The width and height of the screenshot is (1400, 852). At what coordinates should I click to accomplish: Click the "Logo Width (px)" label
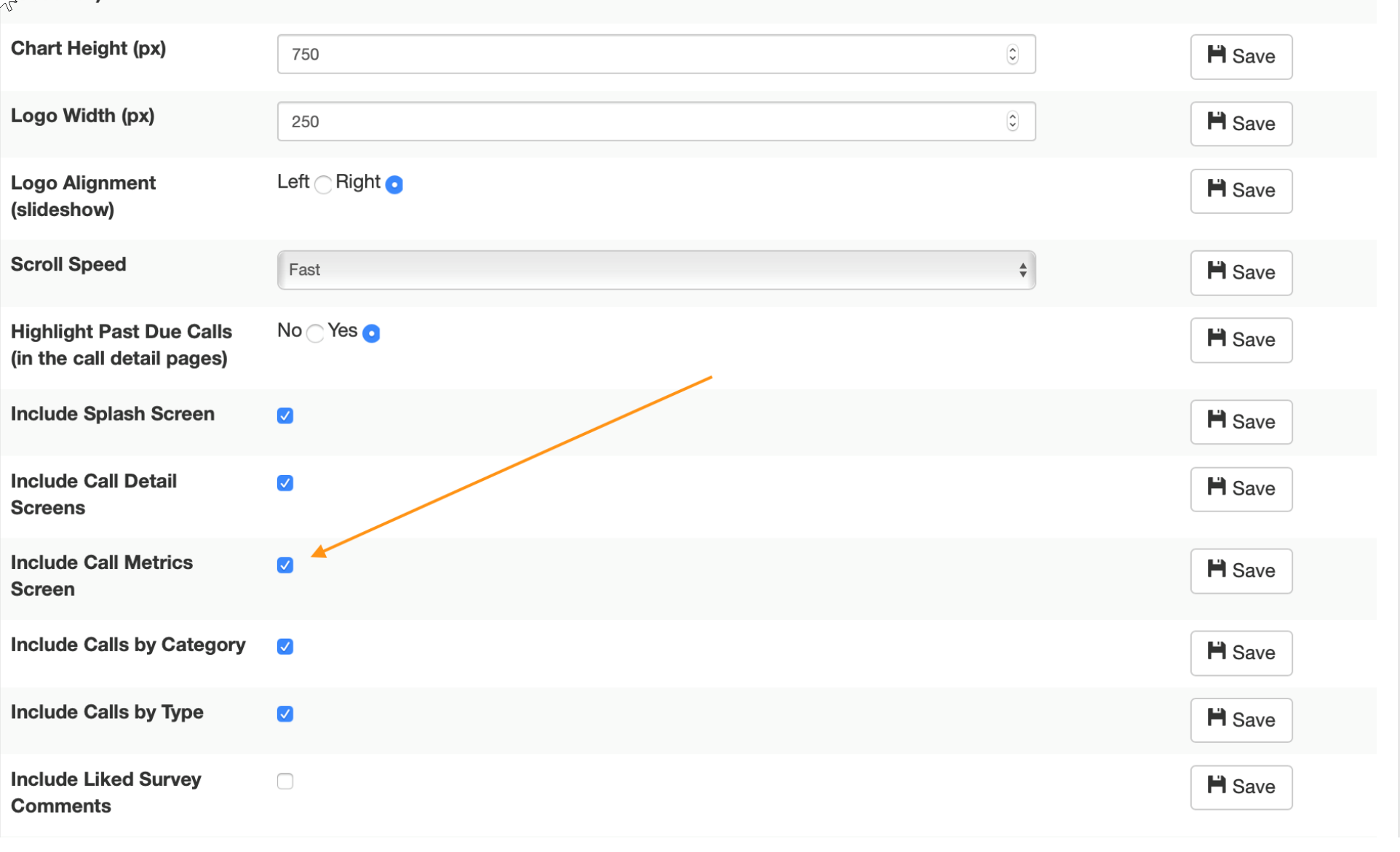(82, 116)
